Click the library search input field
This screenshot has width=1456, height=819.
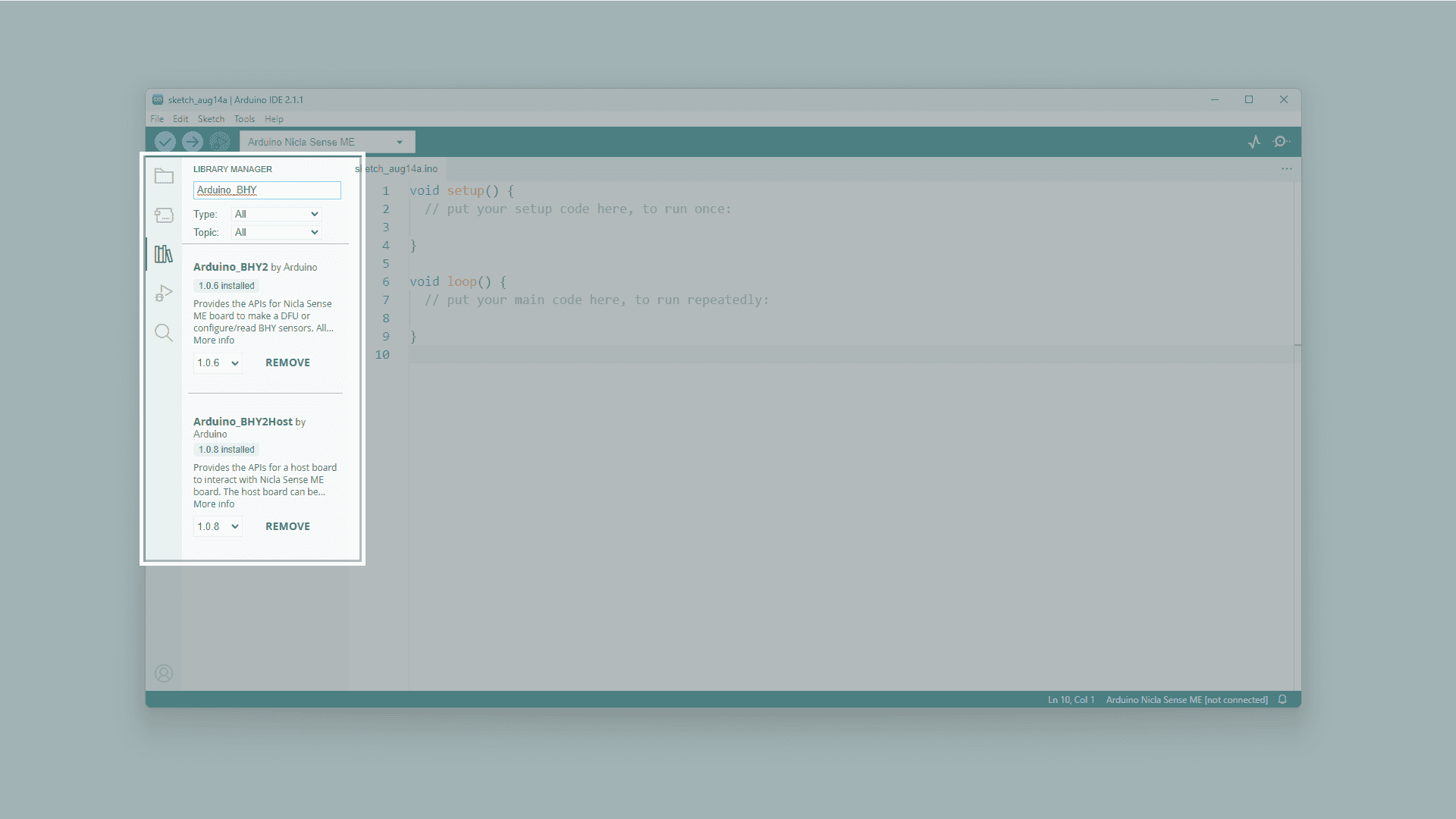[x=267, y=190]
